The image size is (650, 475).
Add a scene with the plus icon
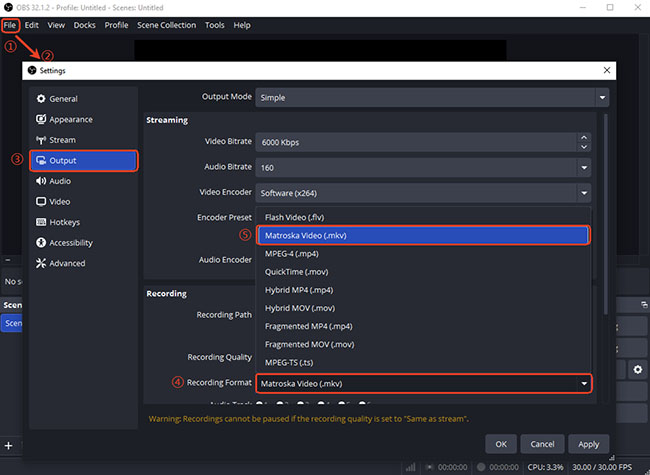(x=8, y=446)
